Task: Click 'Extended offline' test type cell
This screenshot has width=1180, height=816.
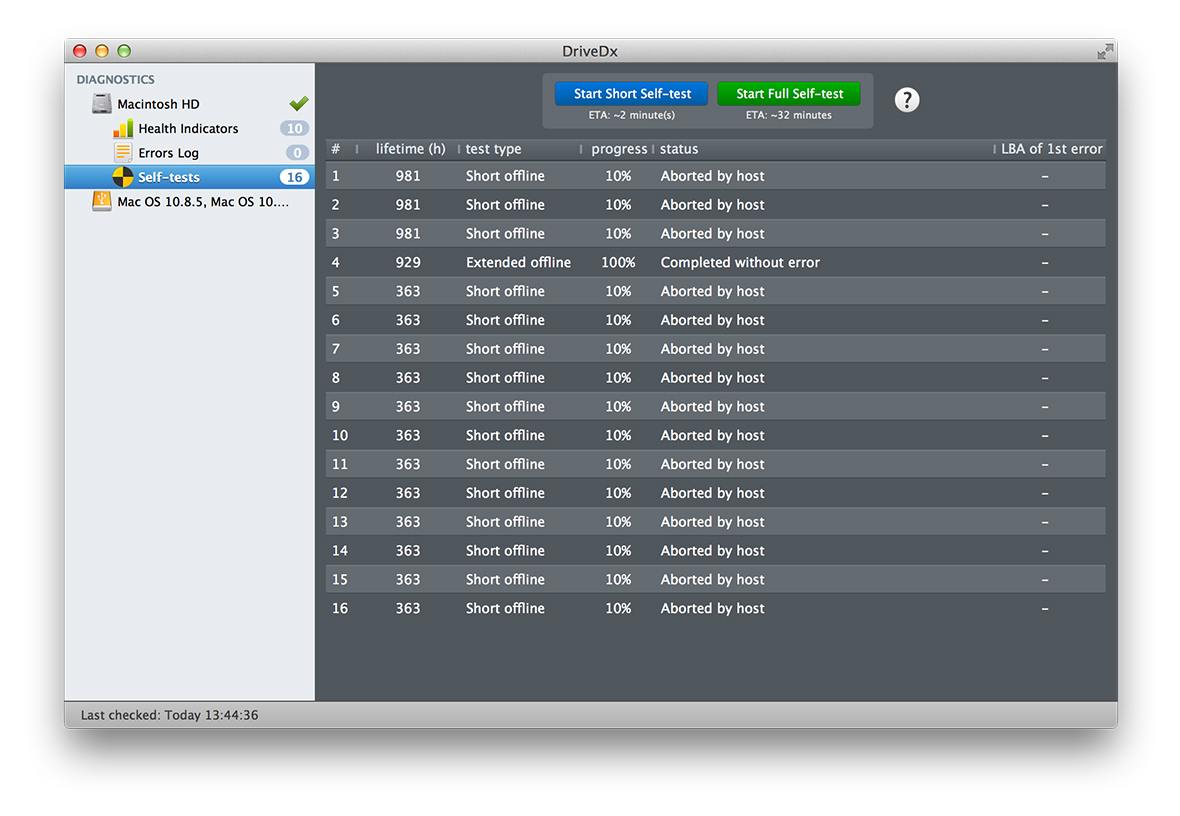Action: (518, 263)
